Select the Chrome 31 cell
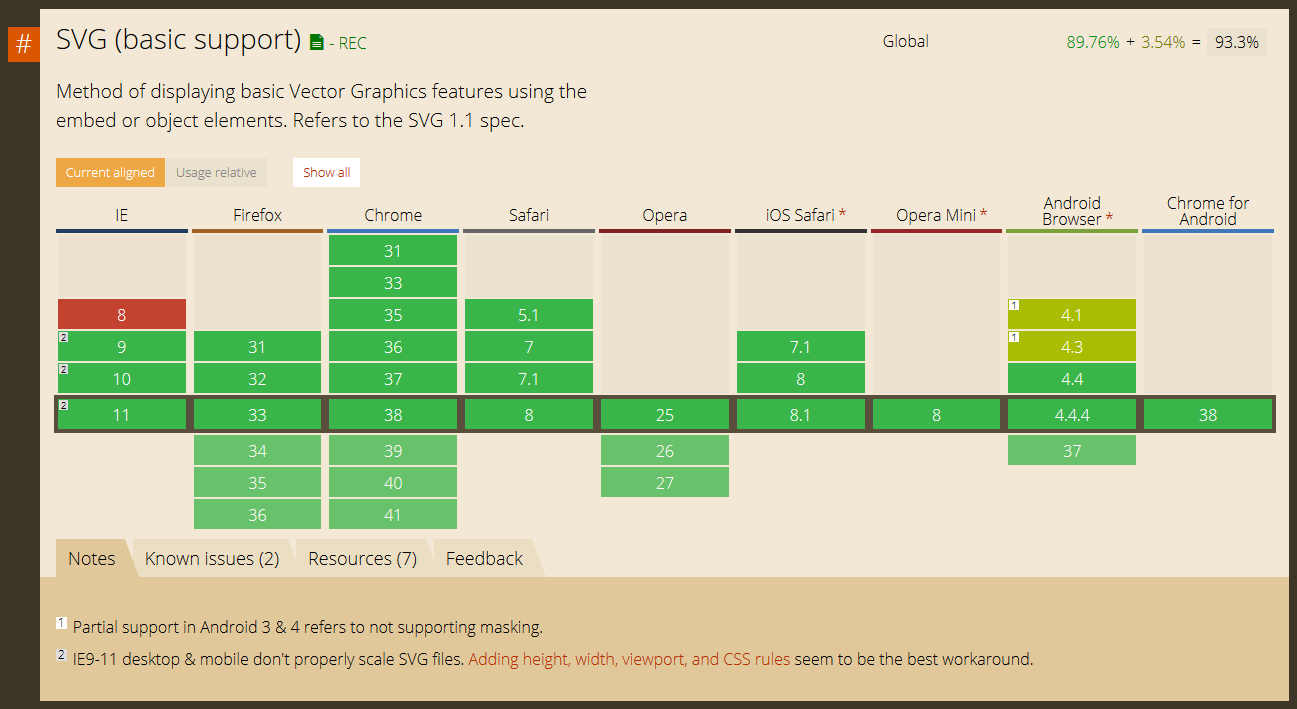 pyautogui.click(x=393, y=250)
